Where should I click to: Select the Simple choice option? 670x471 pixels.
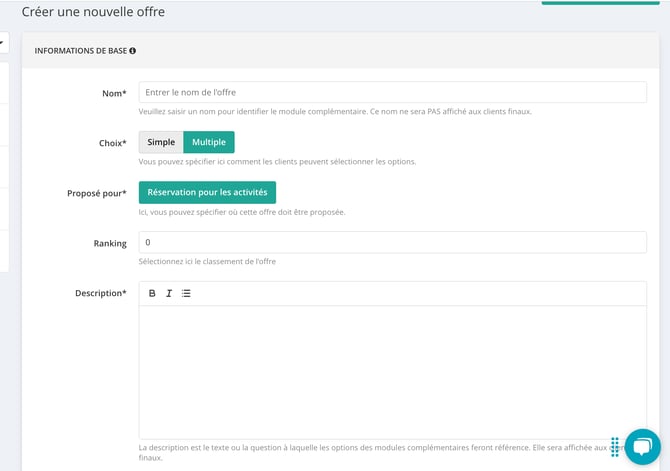(161, 142)
